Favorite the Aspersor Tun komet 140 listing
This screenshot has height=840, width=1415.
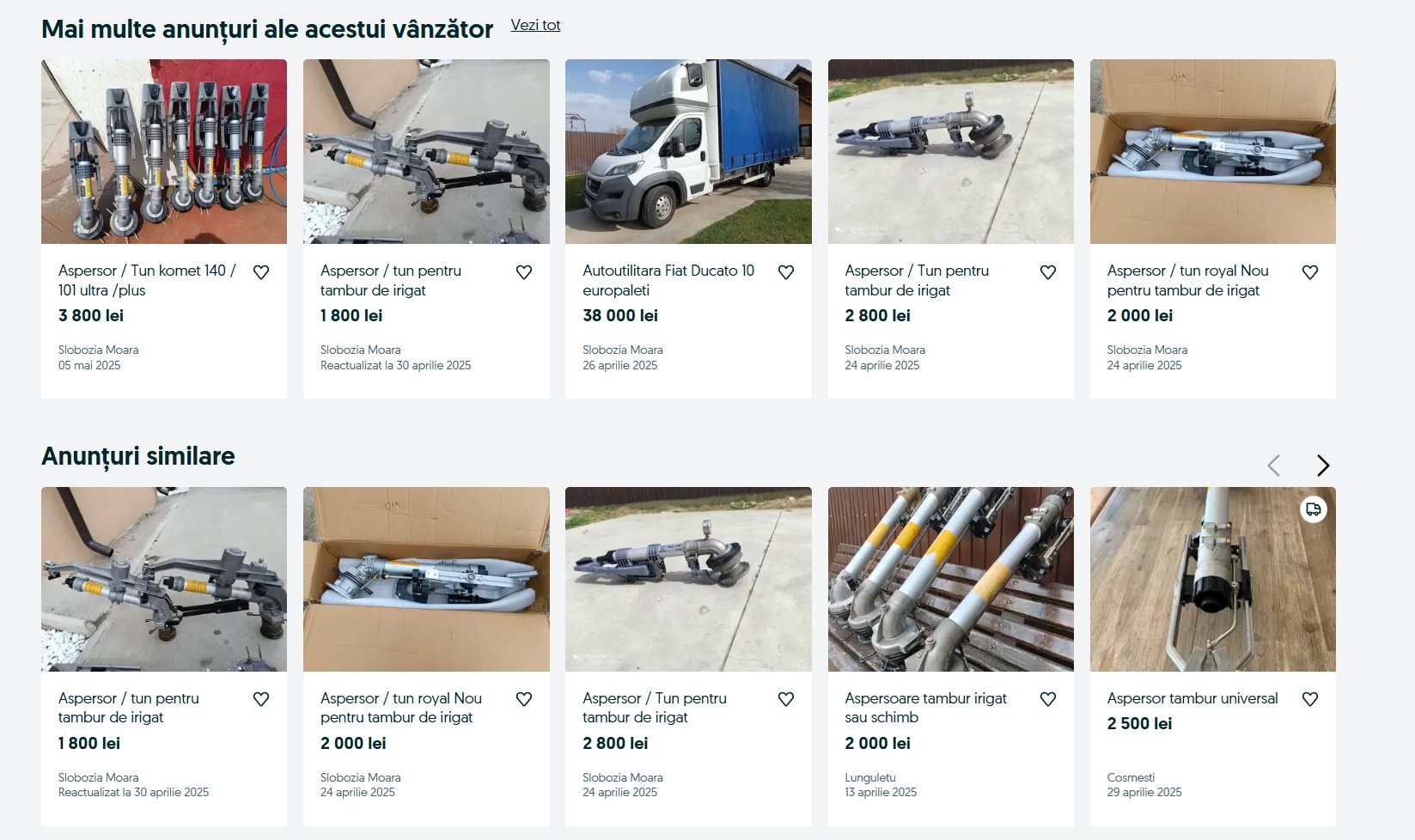pos(261,272)
